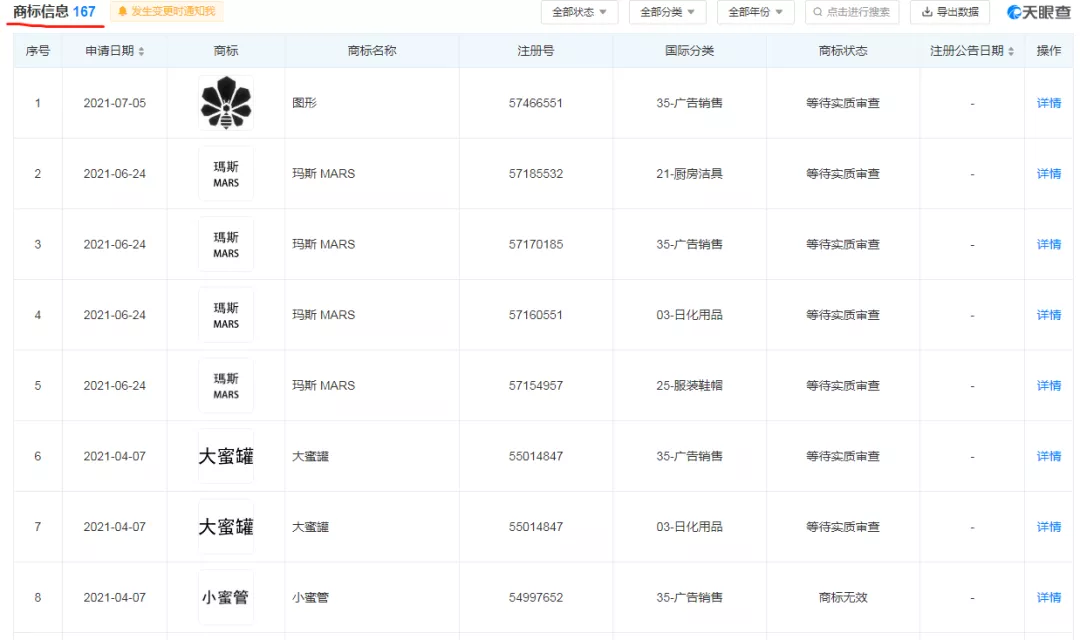
Task: Click the 商标名称 column header
Action: (x=372, y=51)
